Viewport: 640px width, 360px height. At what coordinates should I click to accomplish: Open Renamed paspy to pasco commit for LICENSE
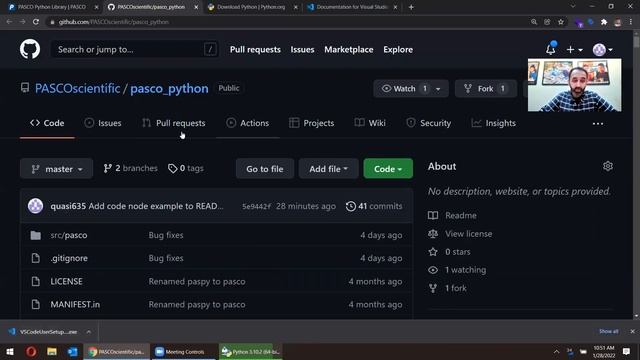[x=197, y=281]
